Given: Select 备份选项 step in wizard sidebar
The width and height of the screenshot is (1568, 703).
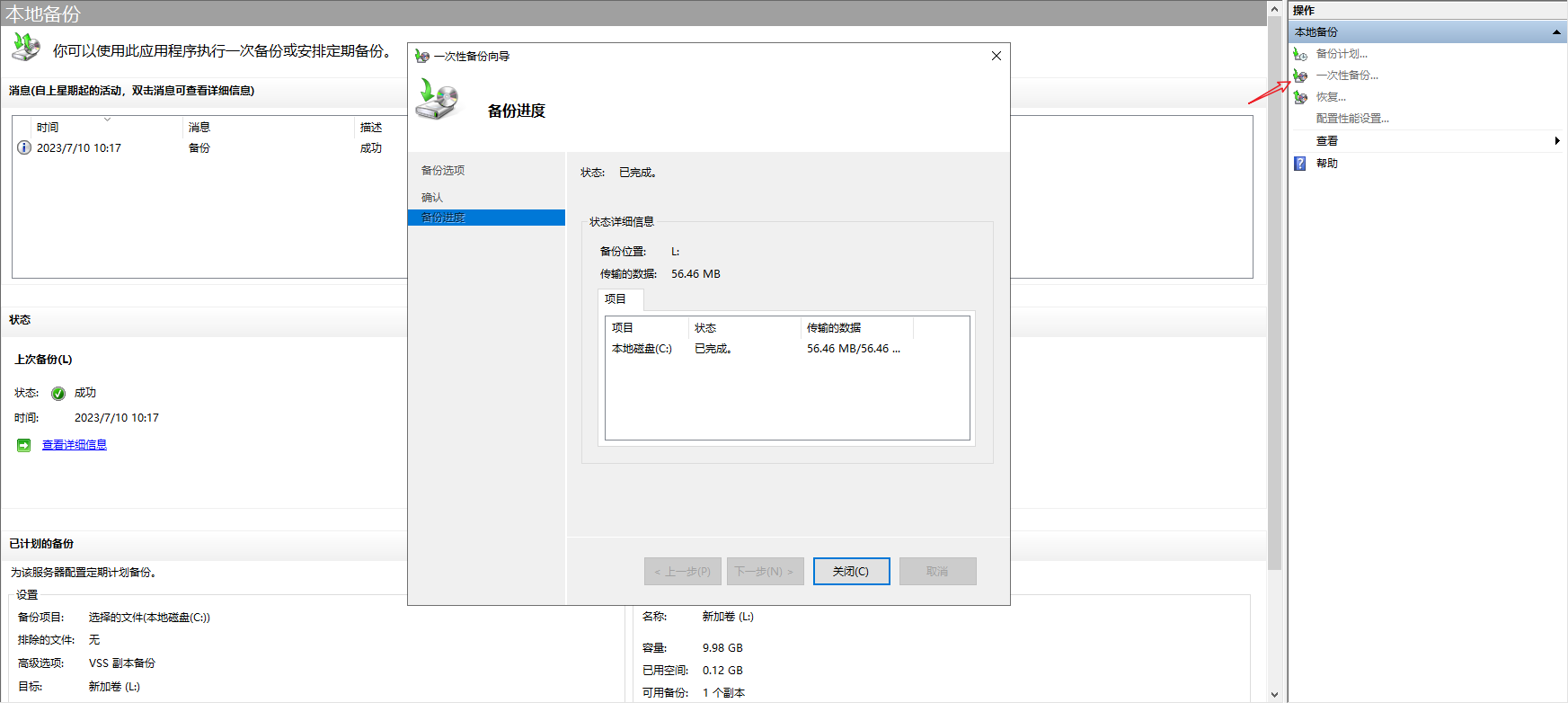Looking at the screenshot, I should point(443,170).
